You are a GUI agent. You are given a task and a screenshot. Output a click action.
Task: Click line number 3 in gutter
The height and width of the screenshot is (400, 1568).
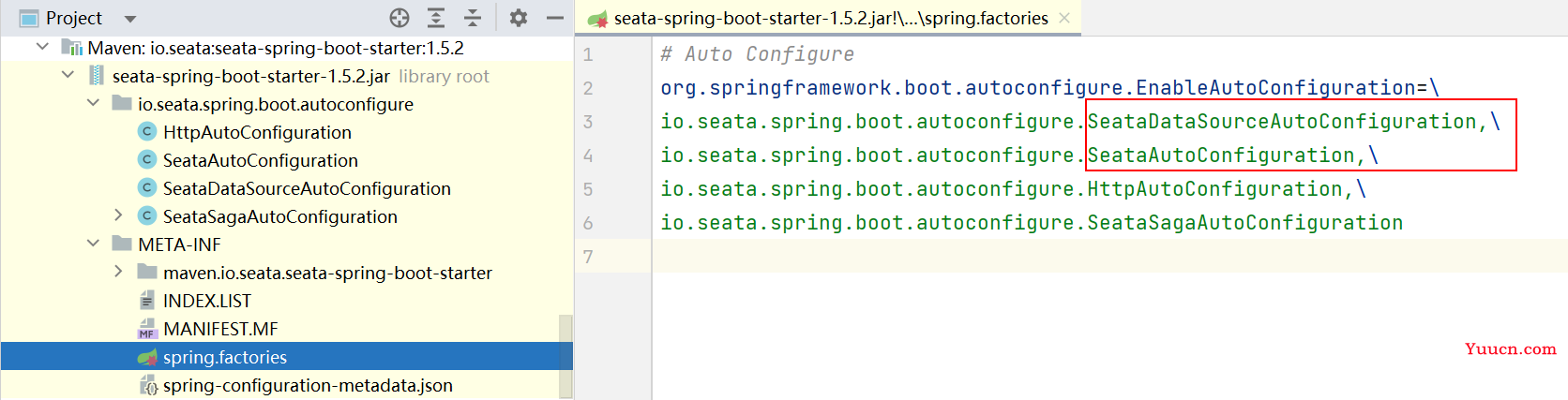coord(588,122)
